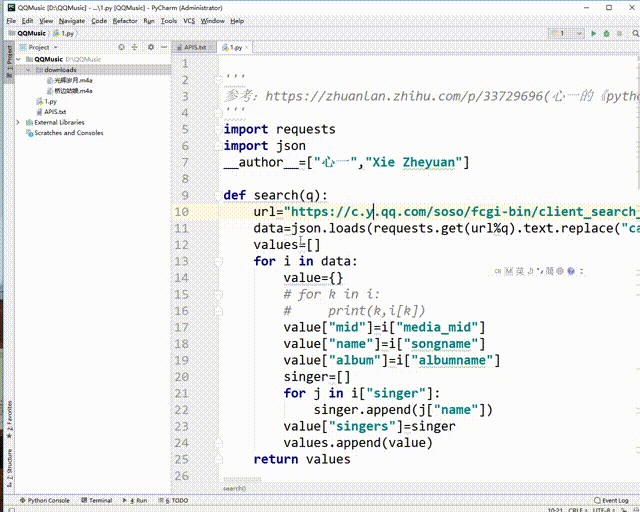640x512 pixels.
Task: Open Search Everywhere magnifier icon
Action: 635,33
